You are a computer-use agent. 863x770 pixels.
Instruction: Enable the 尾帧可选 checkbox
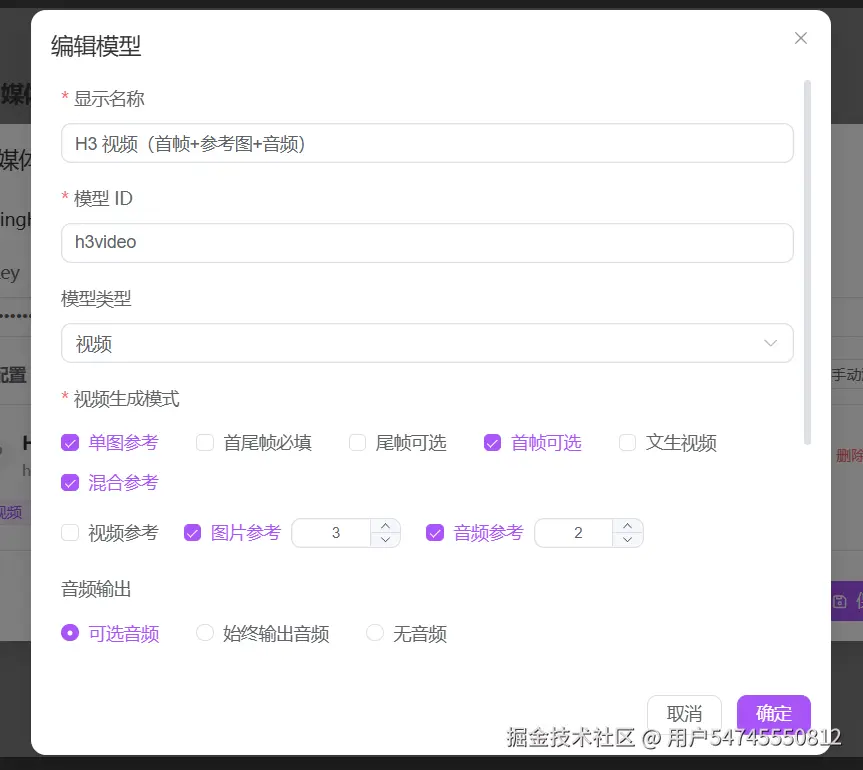coord(357,443)
